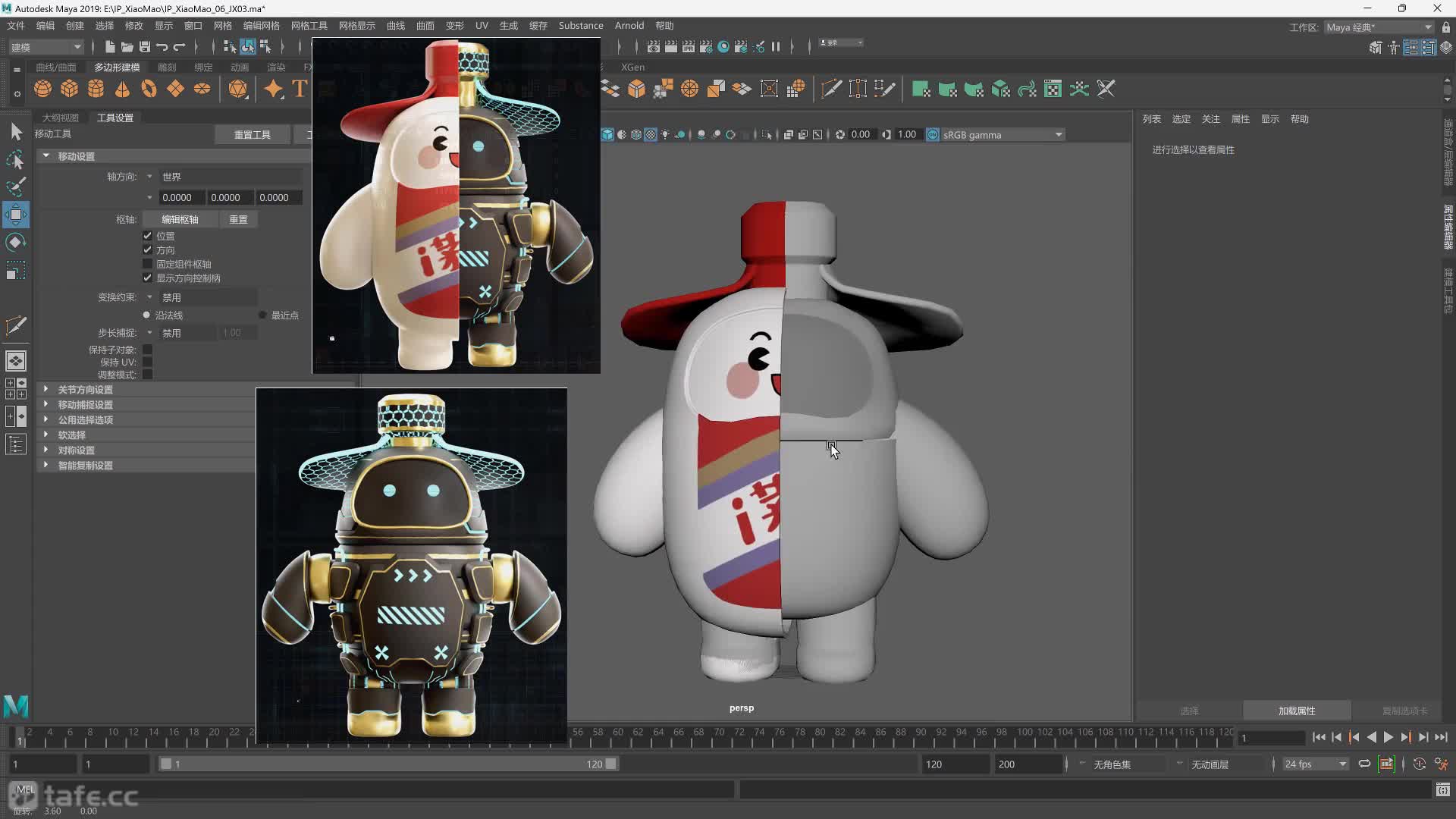Activate the Paint selection tool
1456x819 pixels.
pos(16,187)
